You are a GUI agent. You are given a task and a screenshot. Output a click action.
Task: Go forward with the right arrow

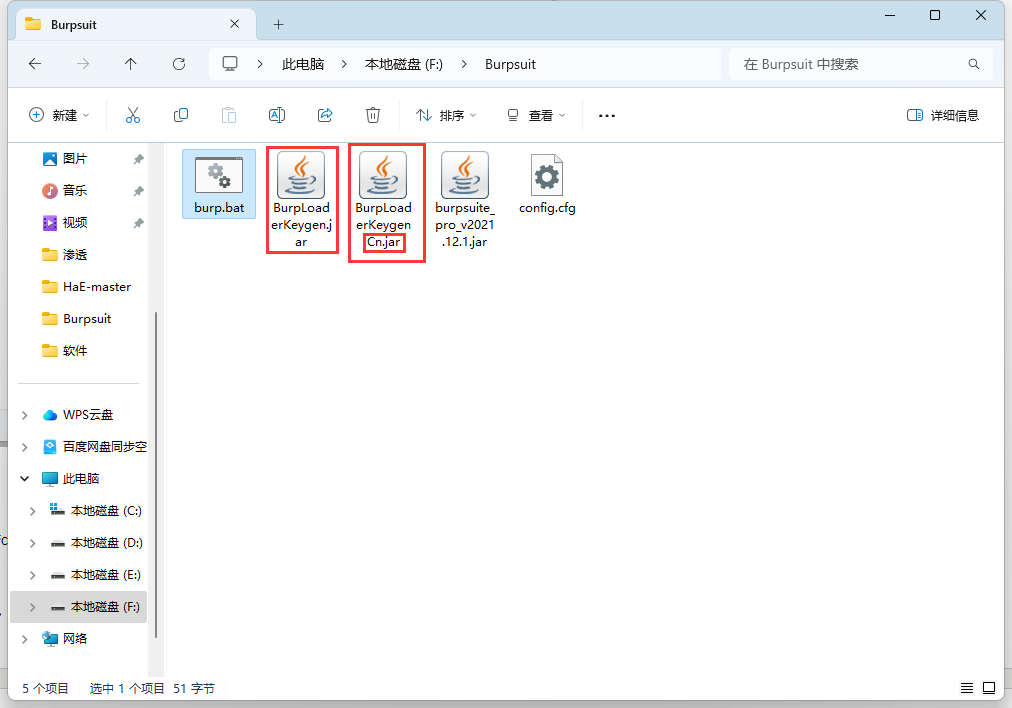tap(83, 64)
